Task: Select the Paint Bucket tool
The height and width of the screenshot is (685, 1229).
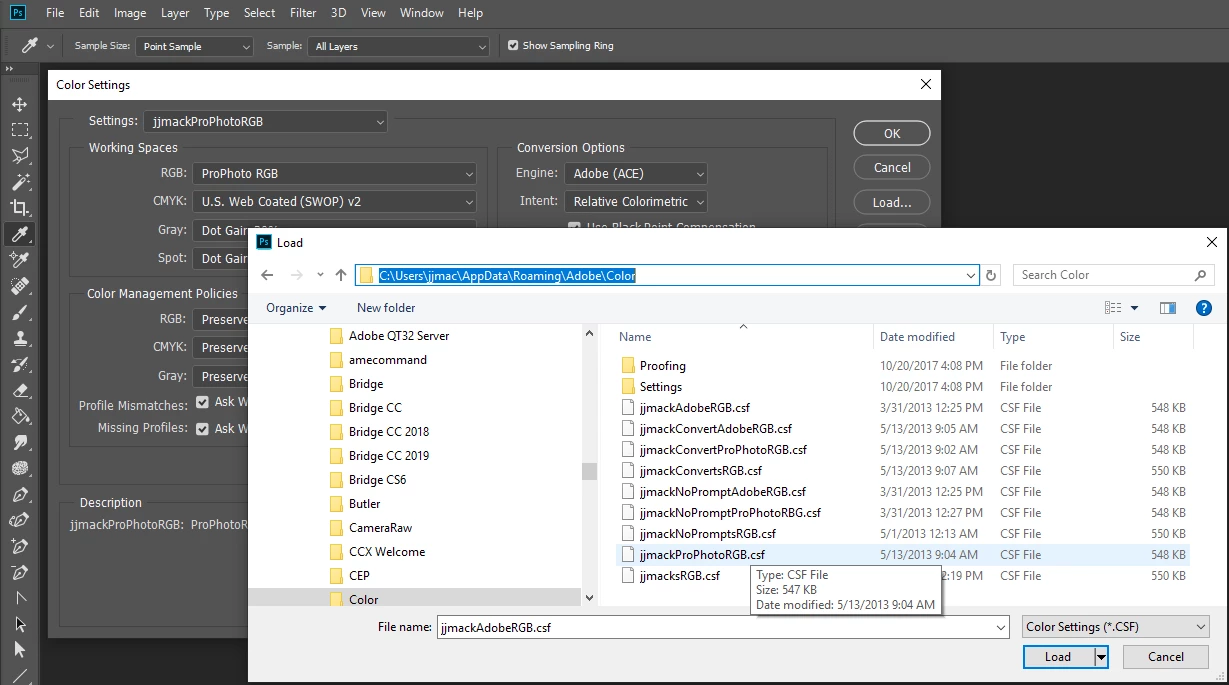Action: coord(19,417)
